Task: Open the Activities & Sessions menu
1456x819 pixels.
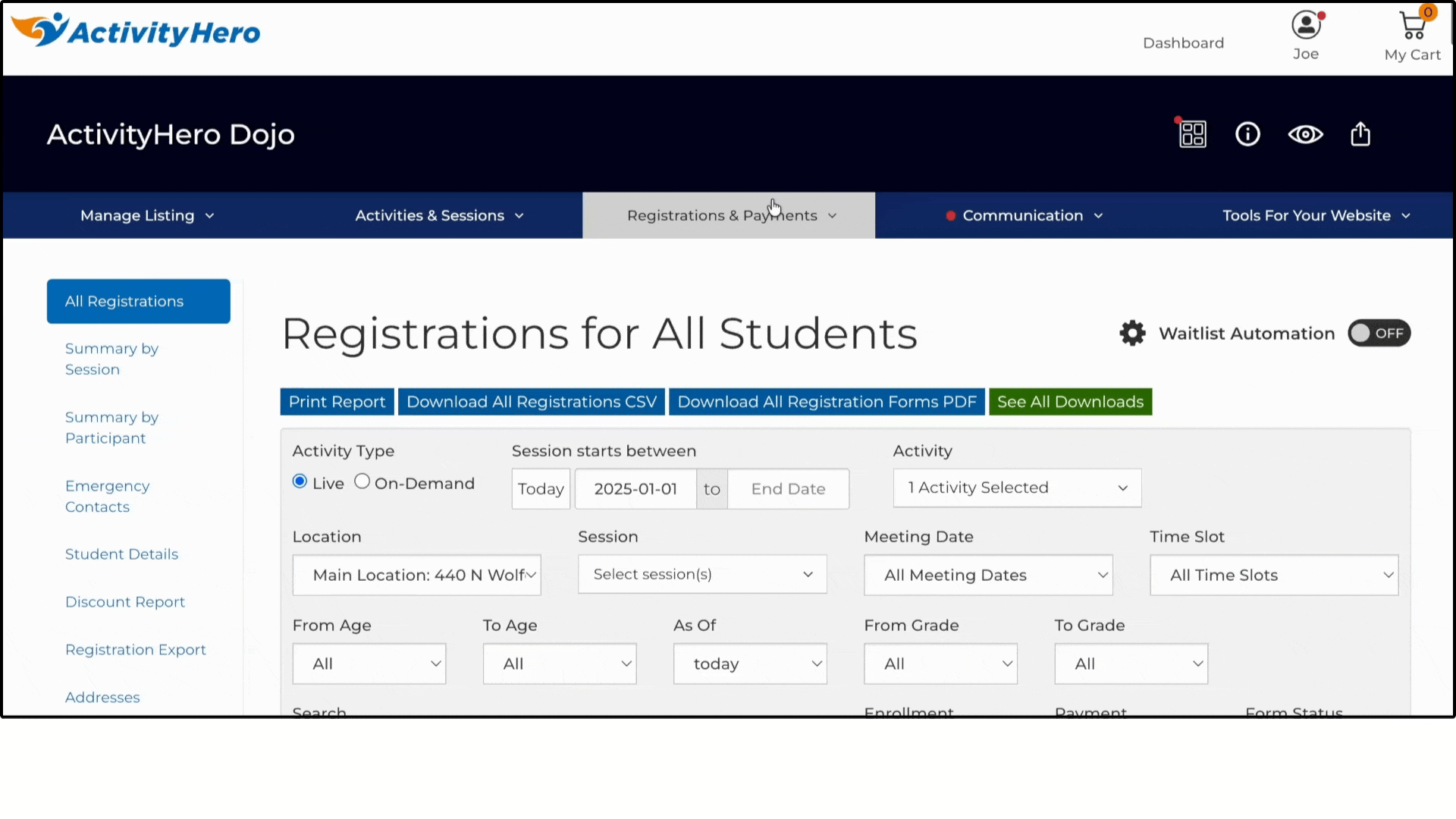Action: click(439, 215)
